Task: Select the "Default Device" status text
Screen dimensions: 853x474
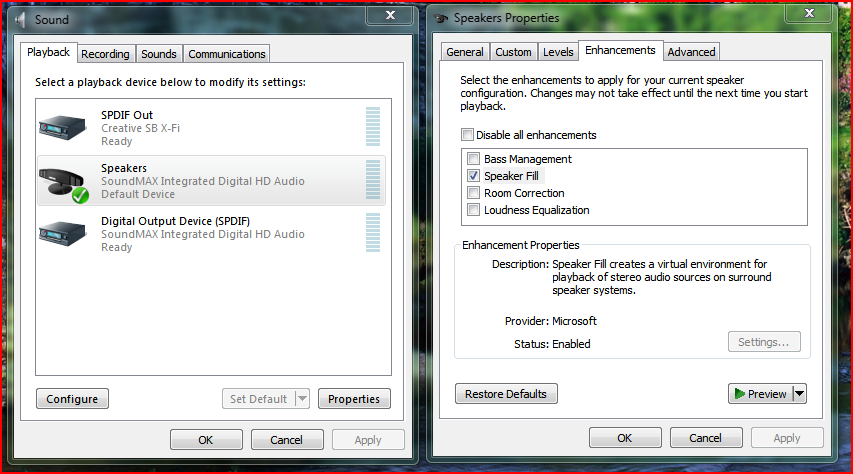Action: [138, 194]
